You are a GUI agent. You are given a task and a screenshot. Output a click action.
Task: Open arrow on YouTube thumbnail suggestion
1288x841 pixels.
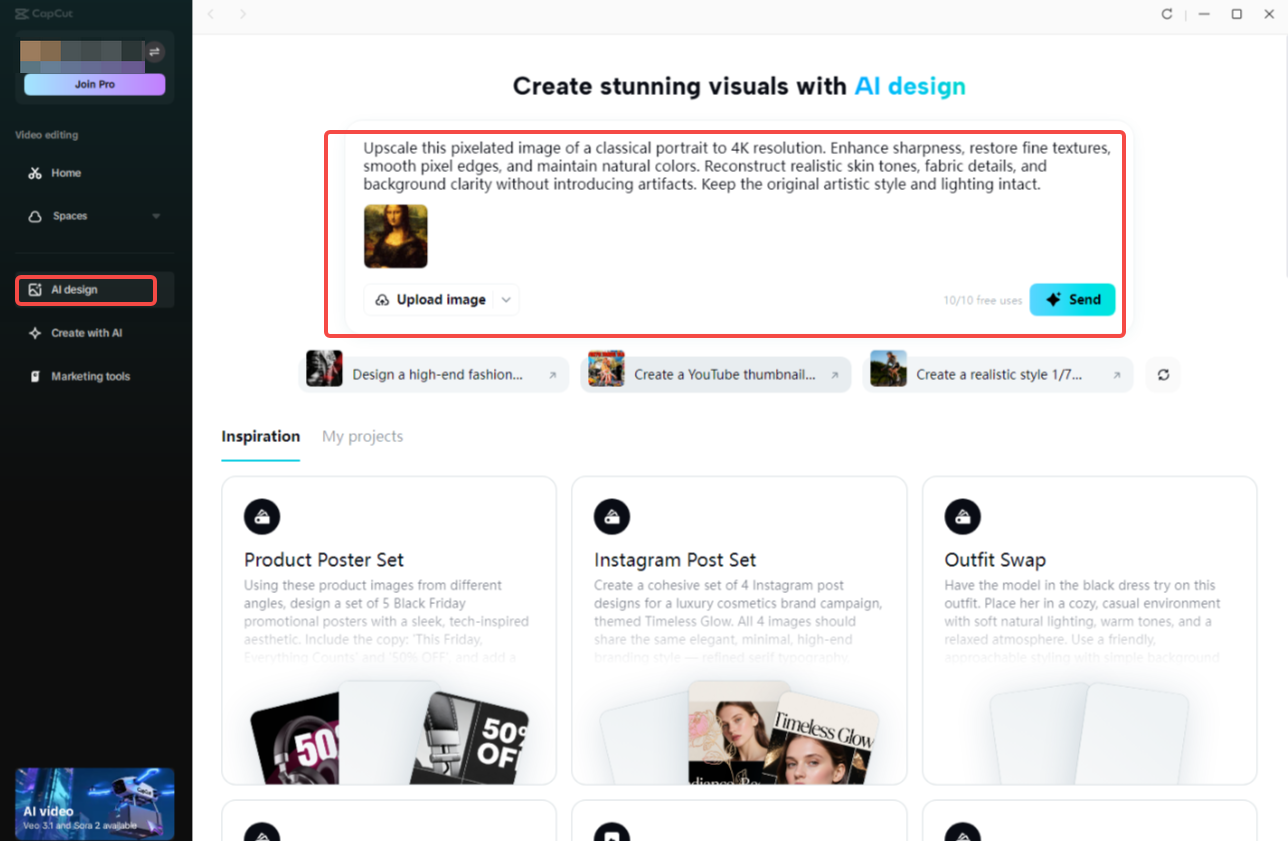click(835, 375)
